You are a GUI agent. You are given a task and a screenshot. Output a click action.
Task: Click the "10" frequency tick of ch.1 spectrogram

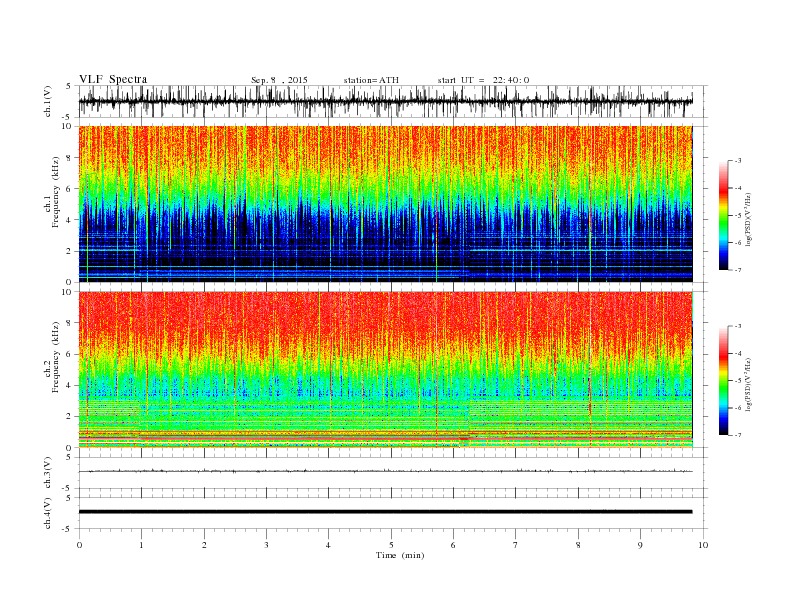coord(67,126)
